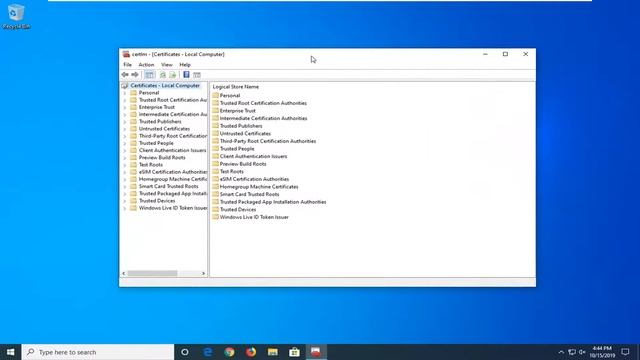Expand Preview Build Roots node in tree

coord(125,158)
